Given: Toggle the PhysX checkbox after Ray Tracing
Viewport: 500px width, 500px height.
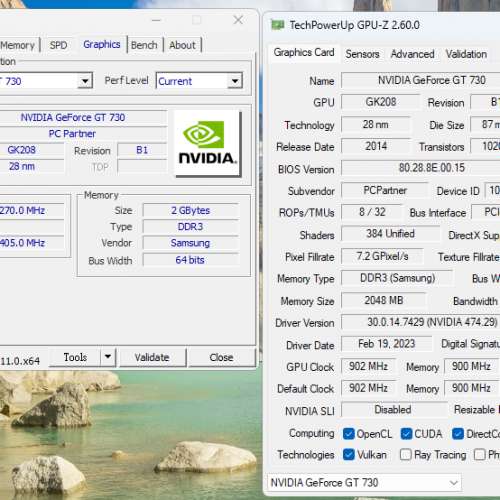Looking at the screenshot, I should tap(479, 455).
